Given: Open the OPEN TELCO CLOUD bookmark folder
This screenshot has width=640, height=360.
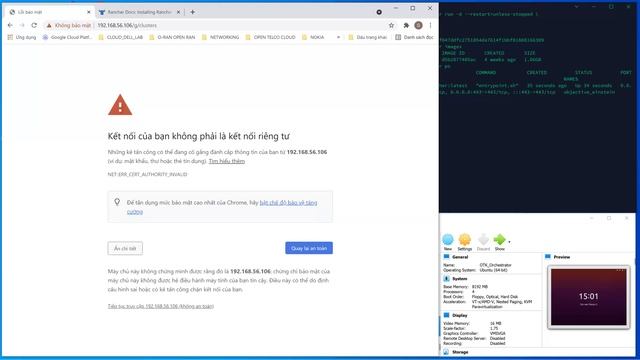Looking at the screenshot, I should (270, 37).
